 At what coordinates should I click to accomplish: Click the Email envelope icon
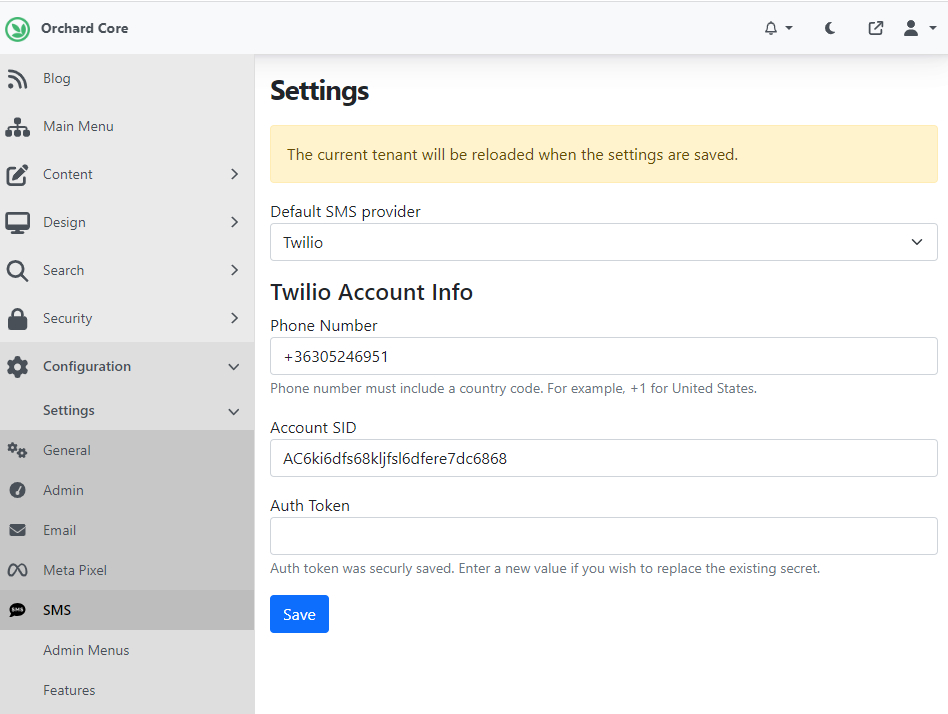pyautogui.click(x=18, y=530)
